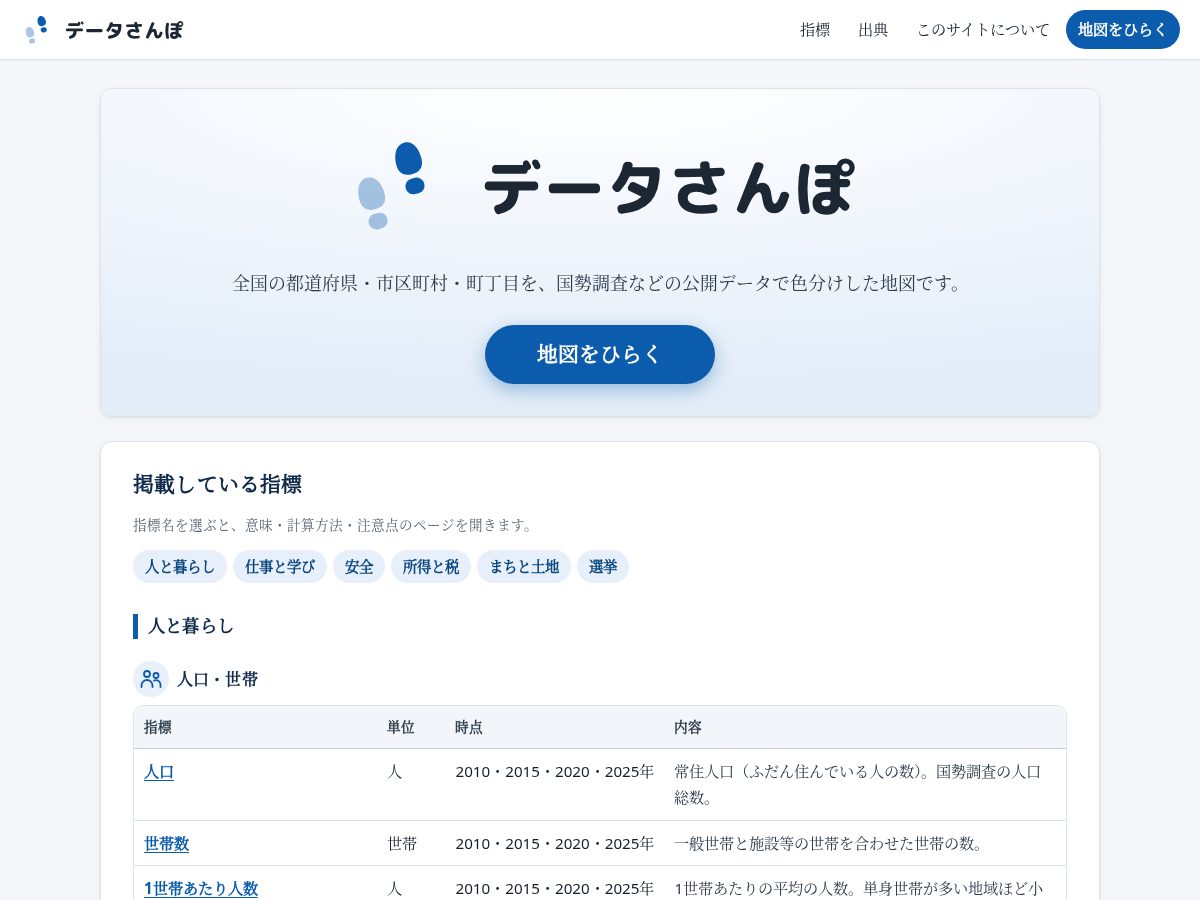Open このサイトについて in the header

pos(983,30)
